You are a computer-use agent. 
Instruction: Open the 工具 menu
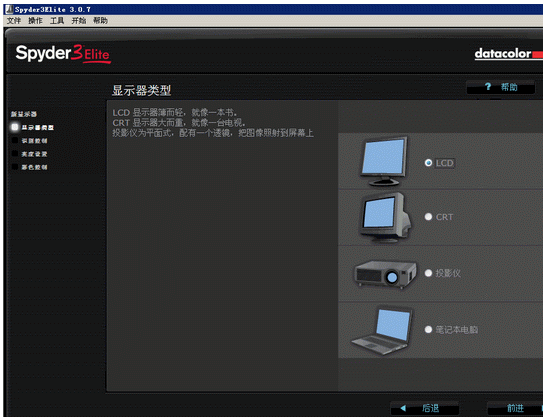(57, 21)
